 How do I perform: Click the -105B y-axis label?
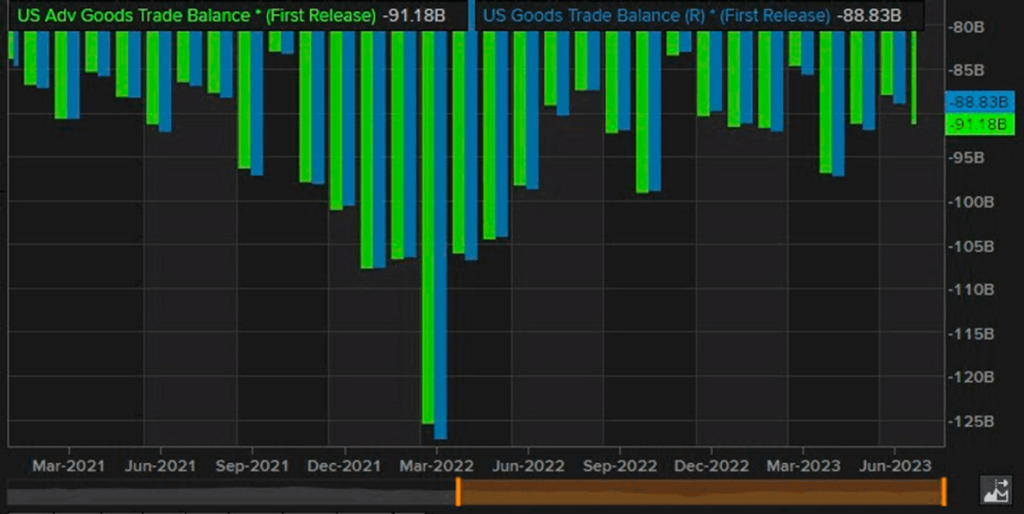coord(970,246)
